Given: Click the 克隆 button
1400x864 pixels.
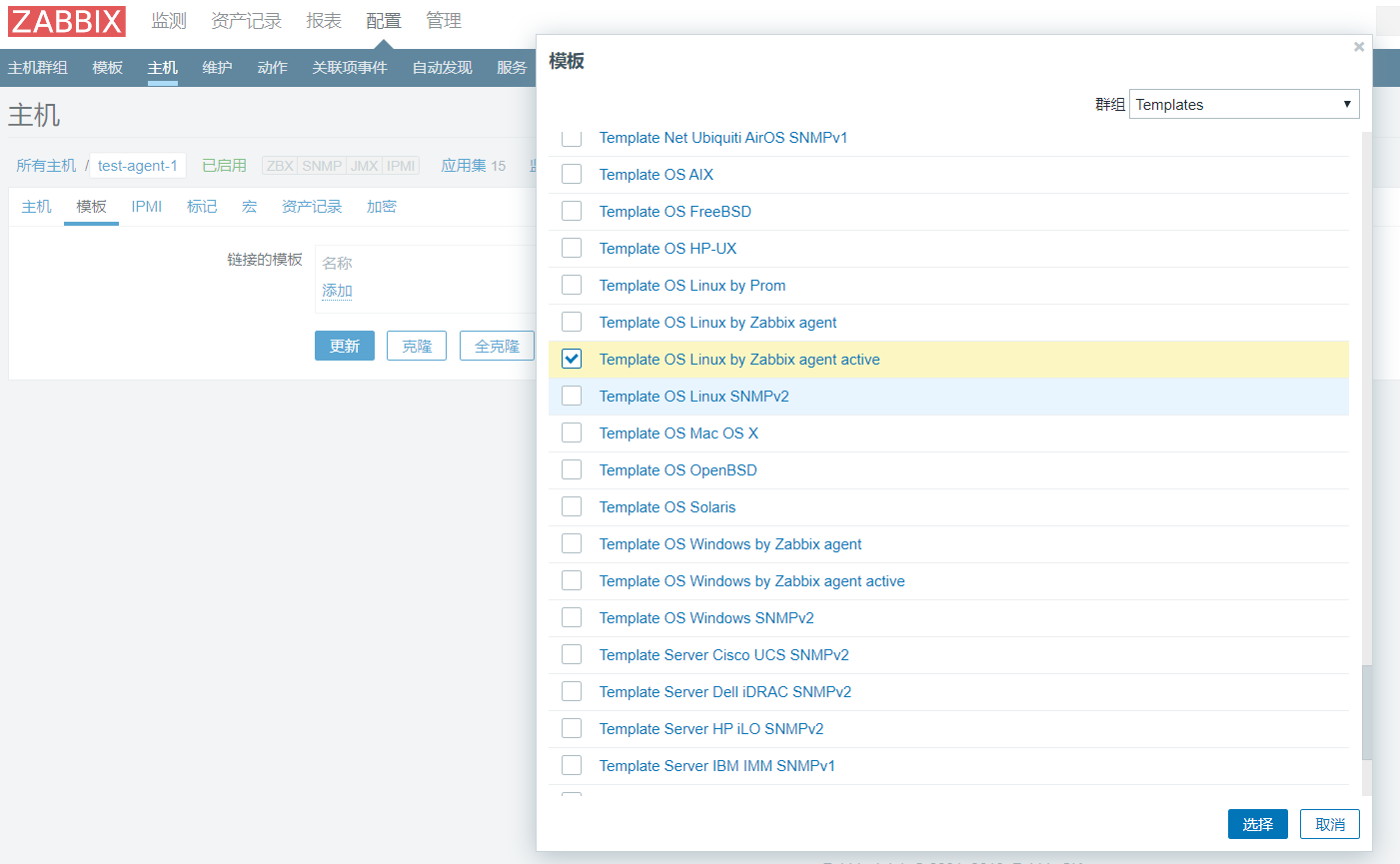Looking at the screenshot, I should (417, 346).
